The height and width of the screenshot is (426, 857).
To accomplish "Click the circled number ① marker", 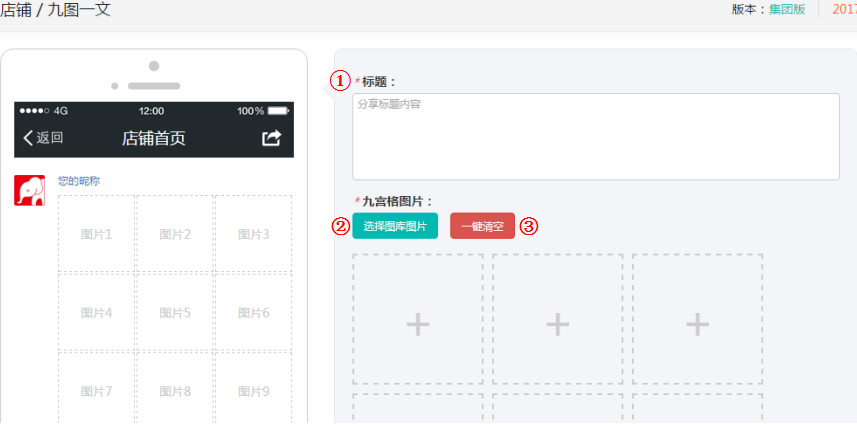I will tap(341, 81).
